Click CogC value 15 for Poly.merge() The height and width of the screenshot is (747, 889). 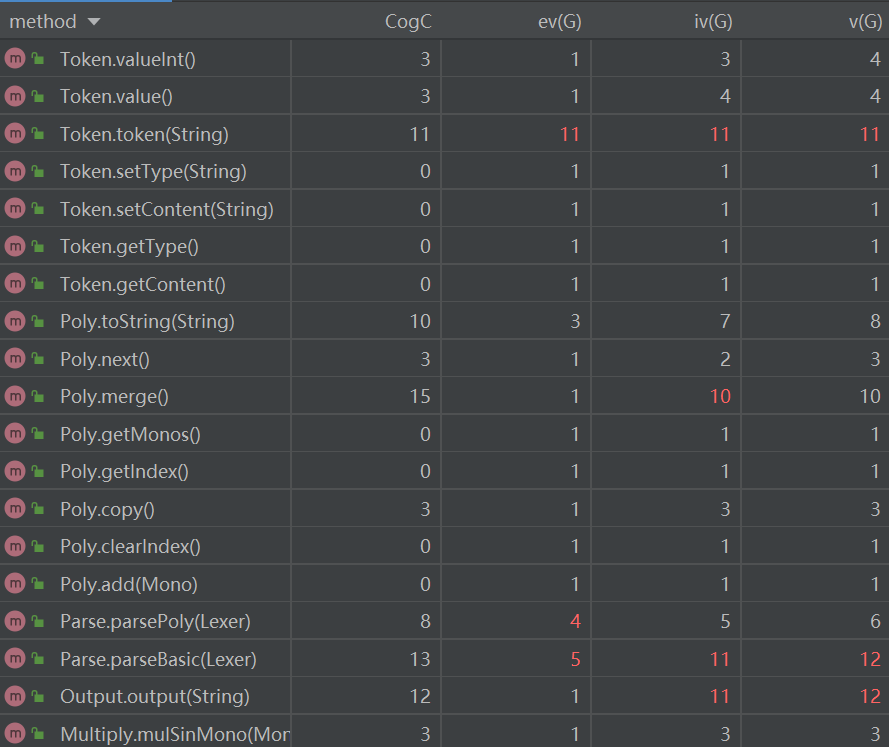tap(420, 397)
